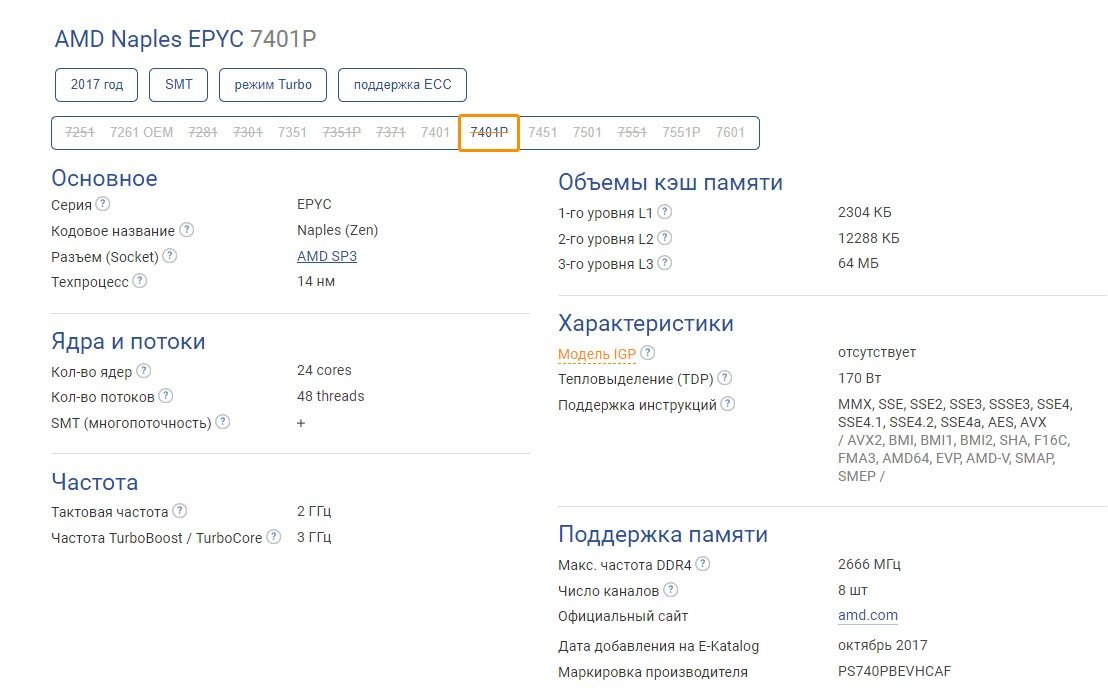Click the 2017 год tag button

point(96,85)
